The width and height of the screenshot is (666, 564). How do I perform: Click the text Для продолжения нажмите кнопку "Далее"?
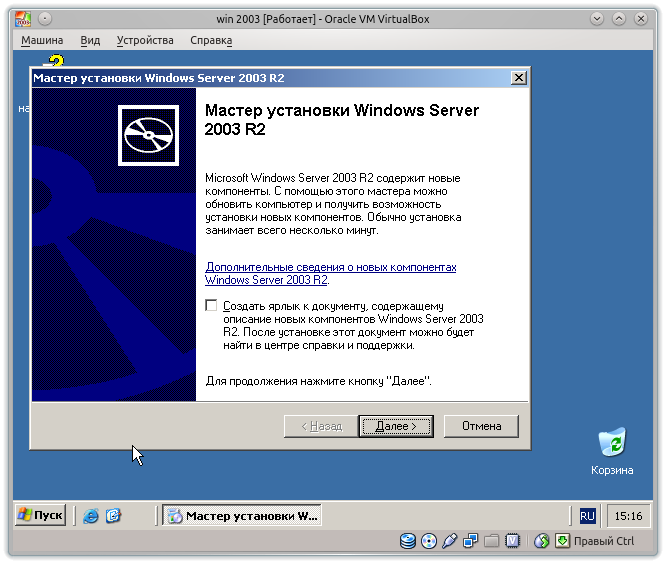coord(319,381)
